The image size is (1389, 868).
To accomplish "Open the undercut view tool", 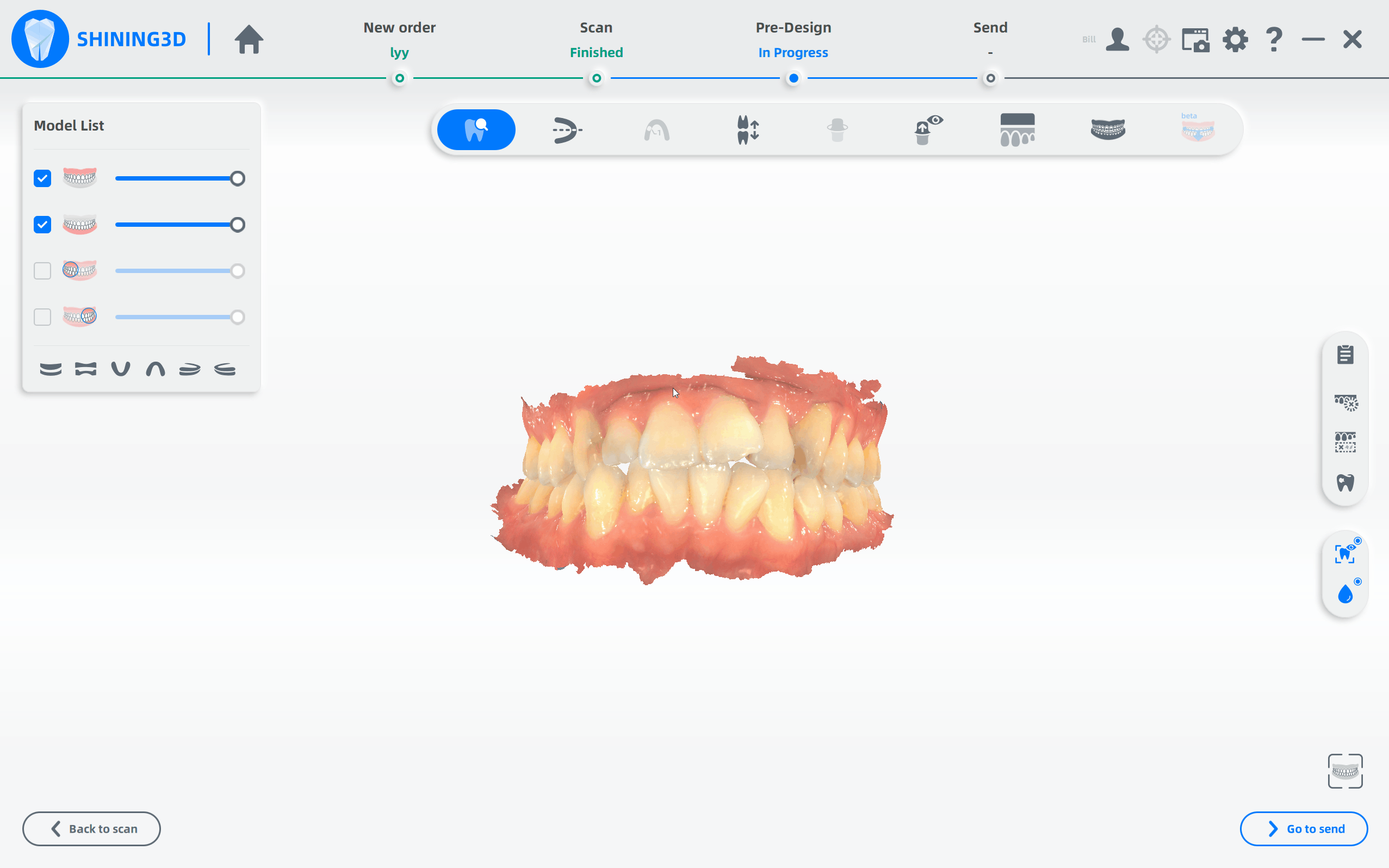I will coord(927,130).
